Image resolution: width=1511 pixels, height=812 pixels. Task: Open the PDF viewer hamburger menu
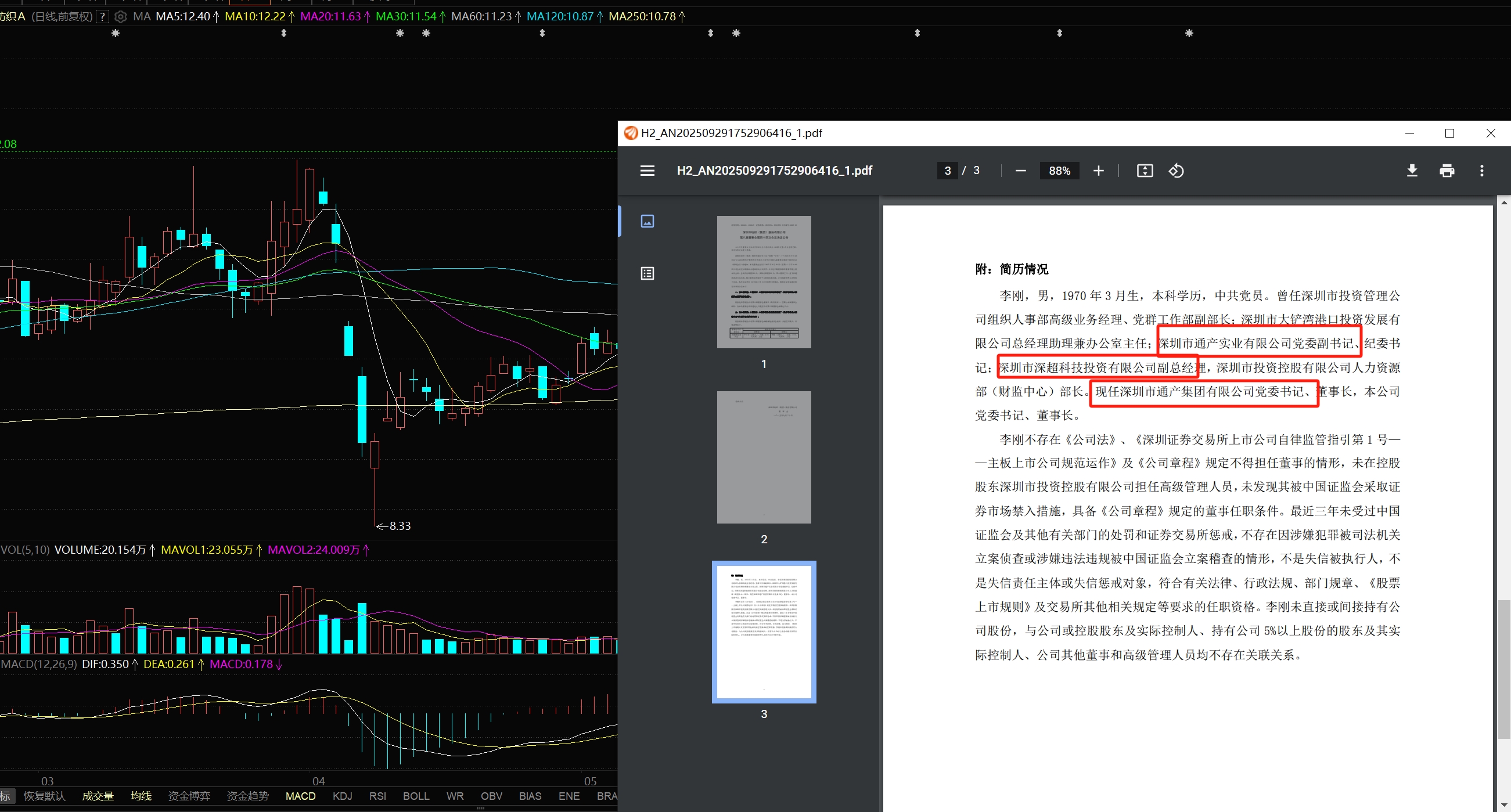point(647,171)
